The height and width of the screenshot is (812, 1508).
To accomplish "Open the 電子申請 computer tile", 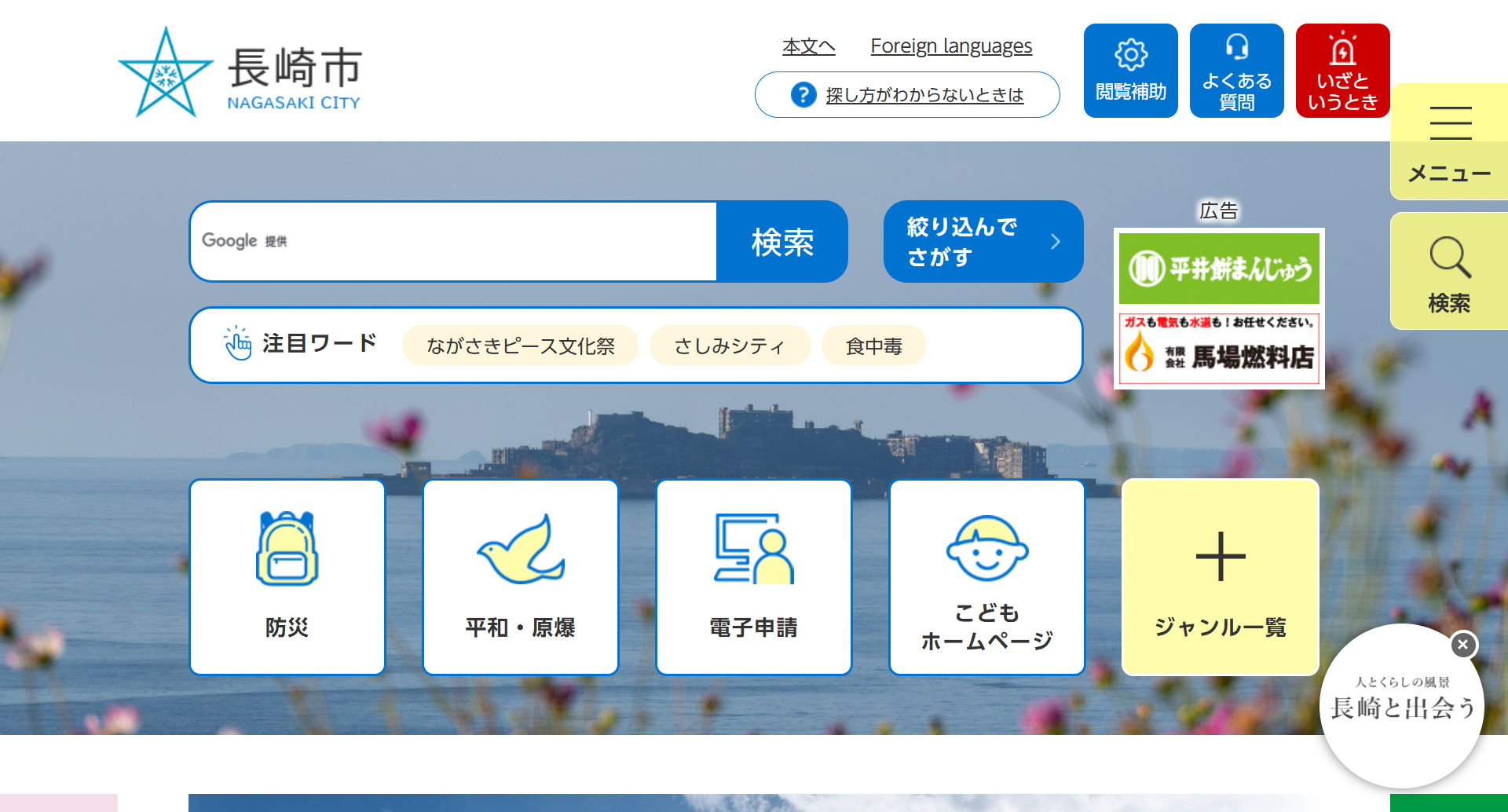I will point(754,577).
